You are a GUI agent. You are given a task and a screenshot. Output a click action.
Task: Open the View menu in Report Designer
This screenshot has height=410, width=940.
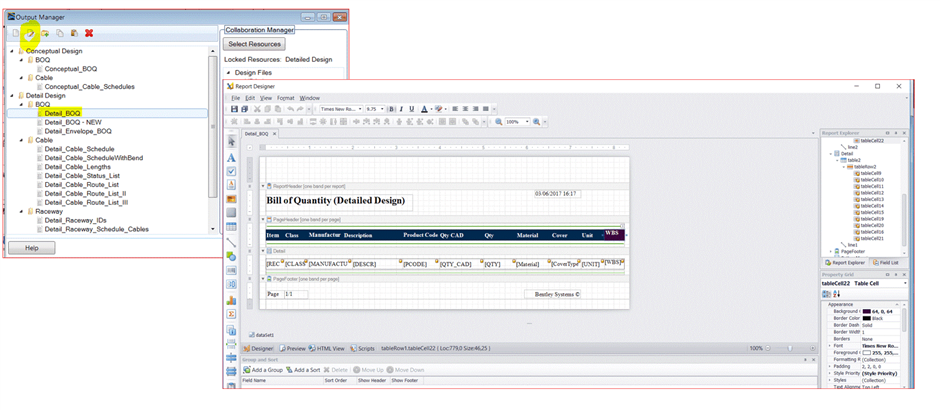pos(266,98)
